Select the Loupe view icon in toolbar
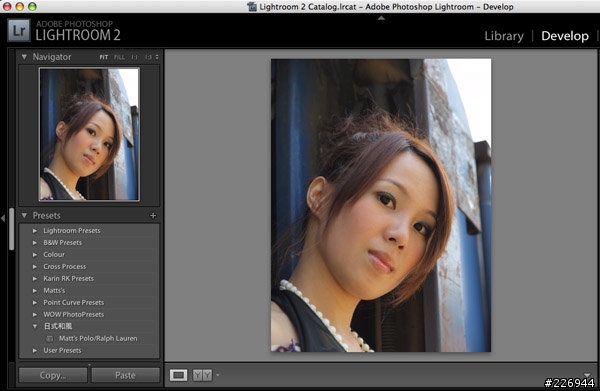The height and width of the screenshot is (391, 600). coord(179,375)
